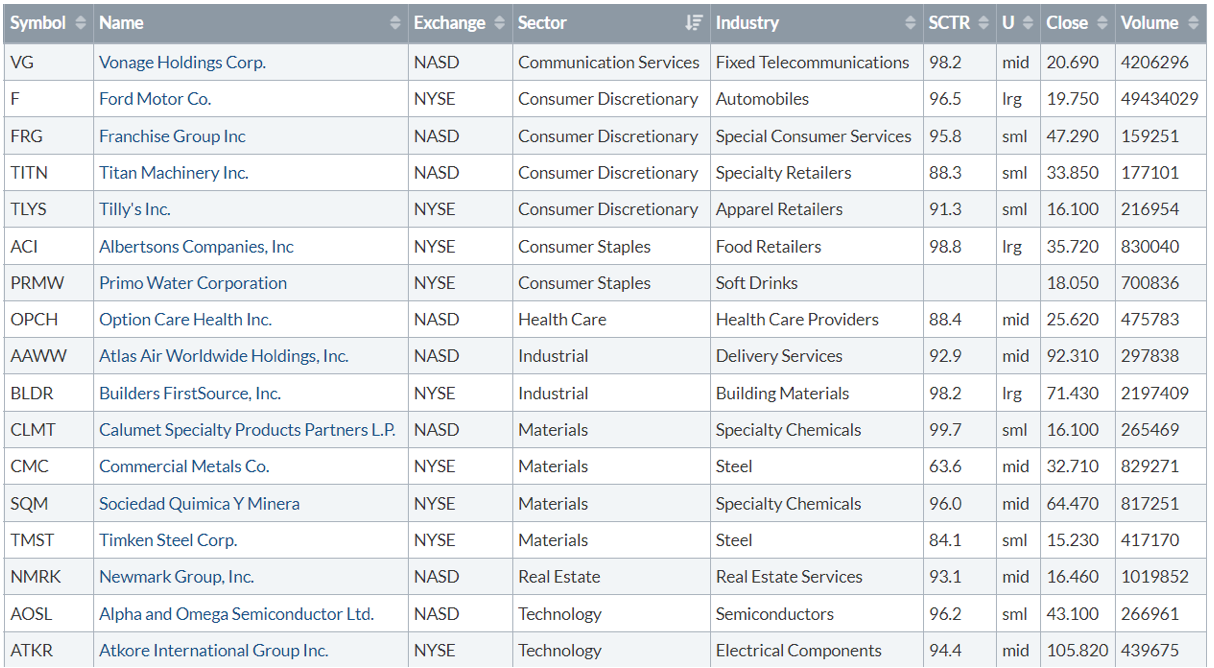
Task: Click the Sector column descending sort icon
Action: coord(694,22)
